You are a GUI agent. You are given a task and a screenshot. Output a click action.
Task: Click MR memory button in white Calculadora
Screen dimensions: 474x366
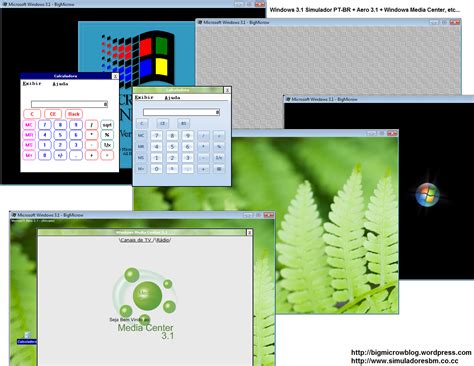29,135
